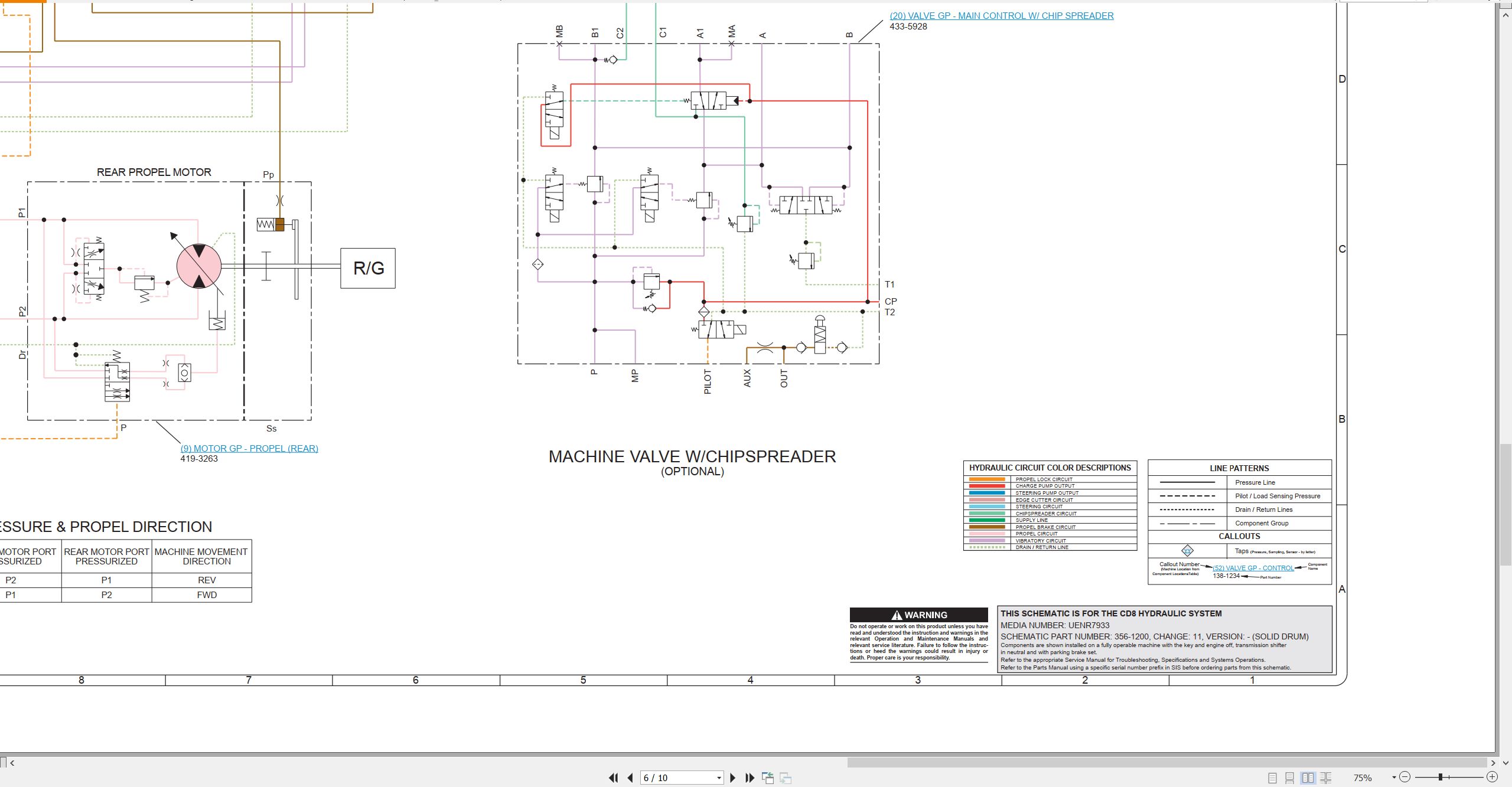Click the vertical scrollbar down arrow
The image size is (1512, 787).
coord(1506,763)
